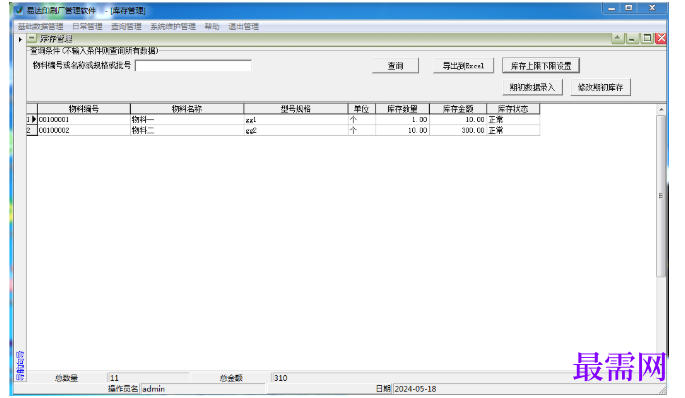The height and width of the screenshot is (398, 685).
Task: Select cell 00100001
Action: pyautogui.click(x=84, y=119)
